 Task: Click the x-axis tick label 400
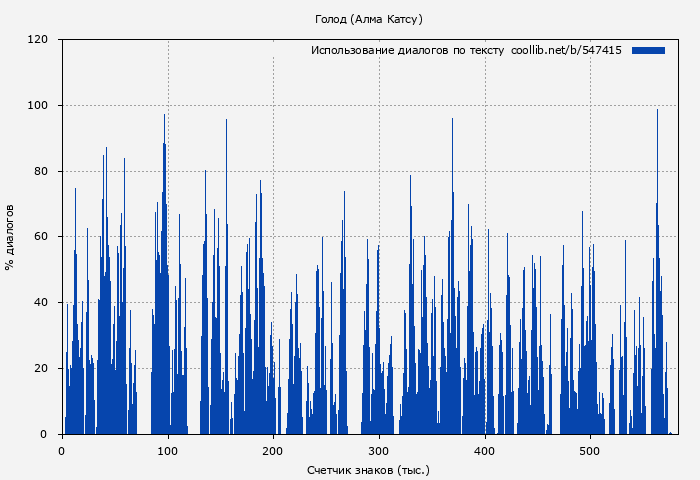485,450
